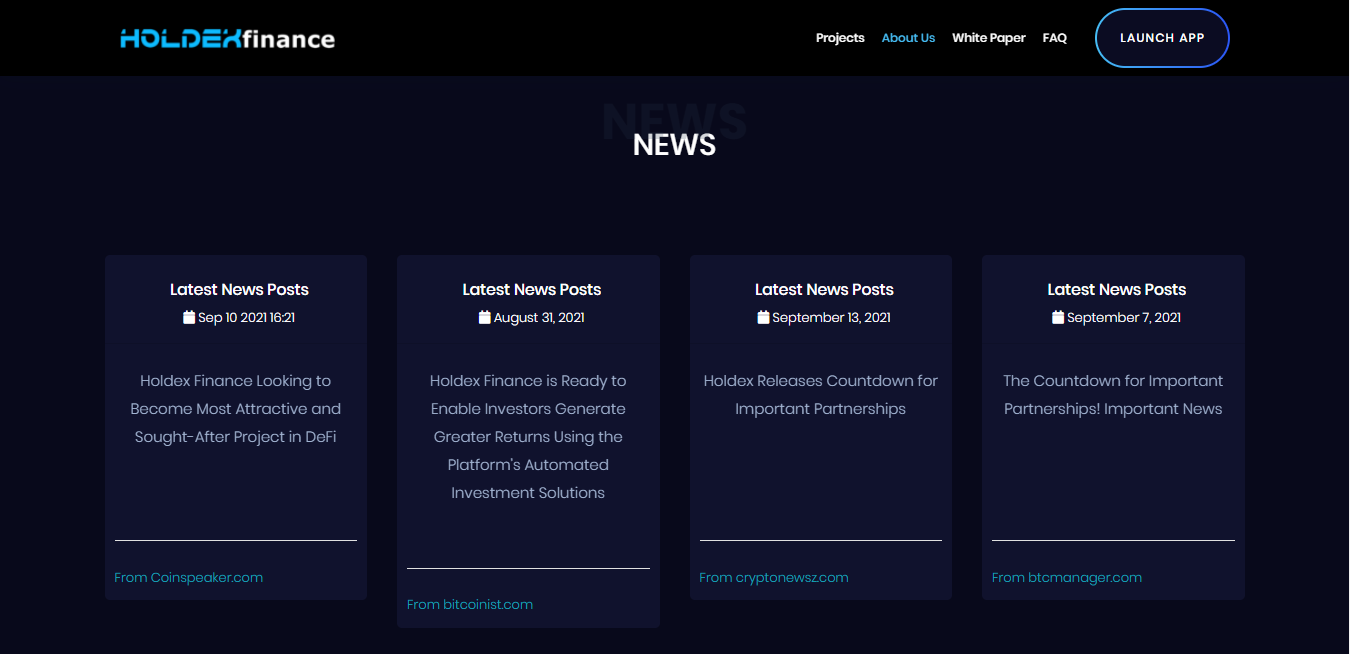Click calendar icon beside September 13, 2021

click(764, 317)
